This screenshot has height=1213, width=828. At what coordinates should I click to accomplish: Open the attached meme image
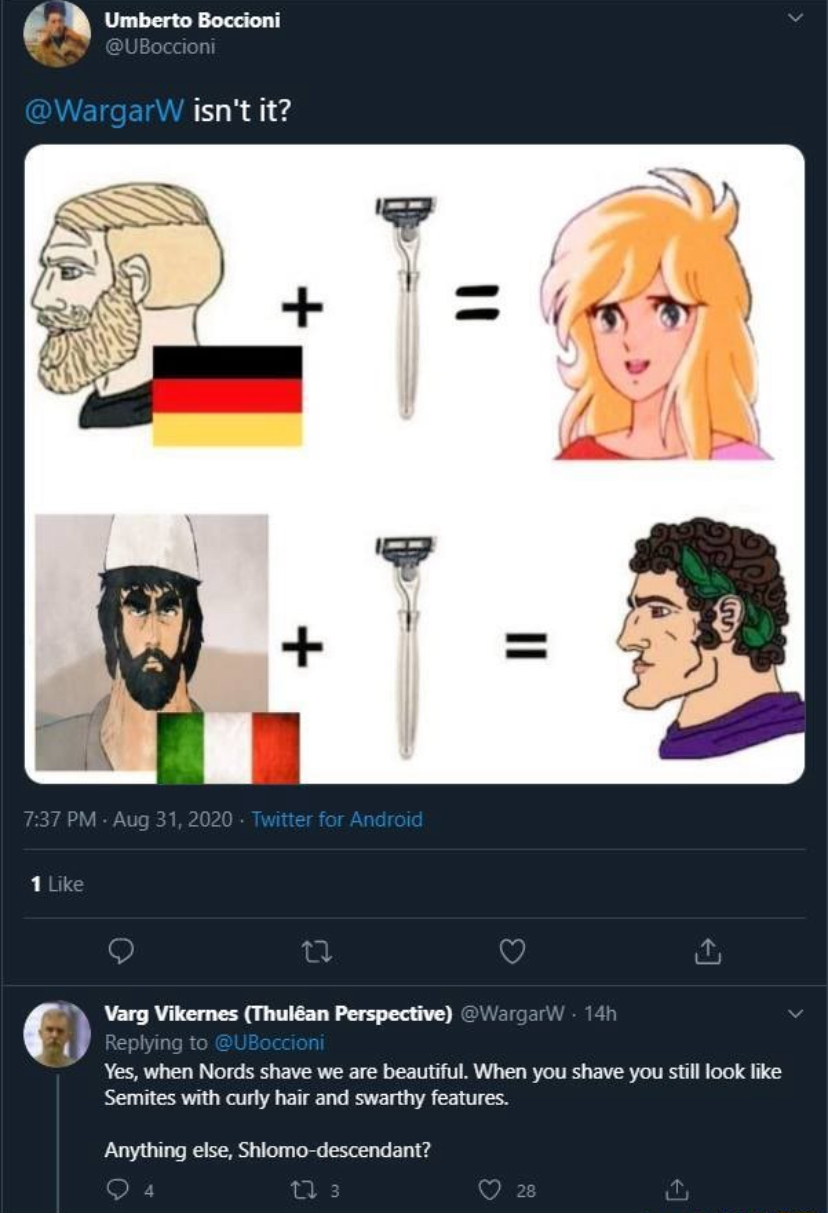pyautogui.click(x=414, y=464)
